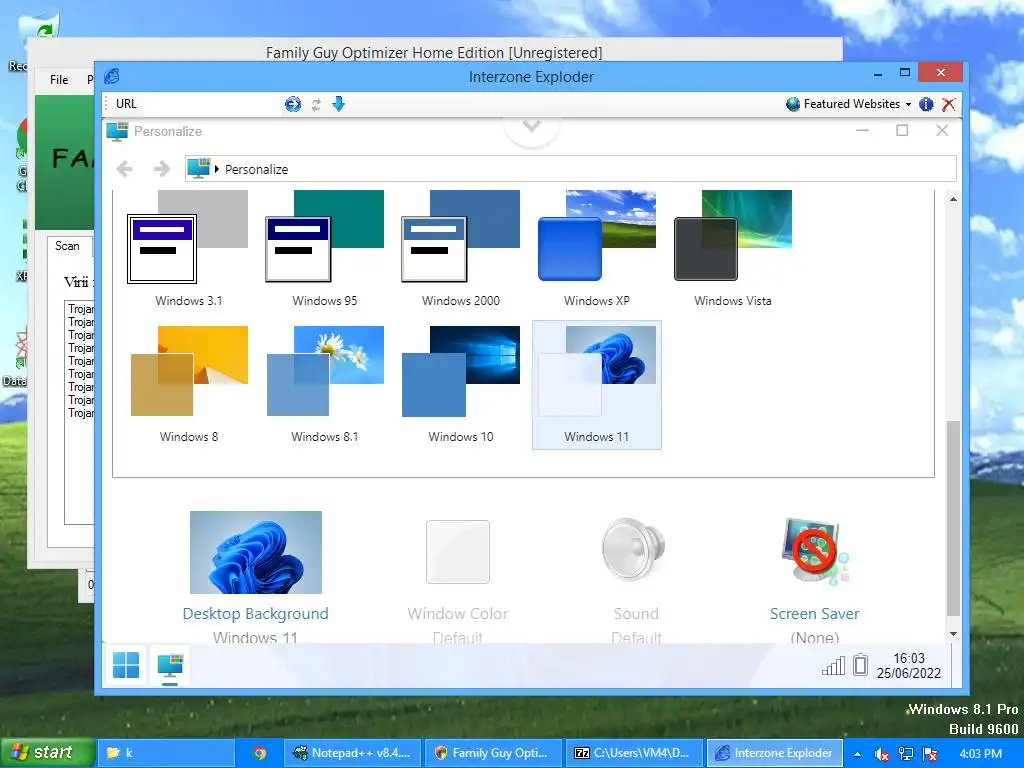Image resolution: width=1024 pixels, height=768 pixels.
Task: Switch to 7-Zip C:\Users taskbar button
Action: pos(634,753)
